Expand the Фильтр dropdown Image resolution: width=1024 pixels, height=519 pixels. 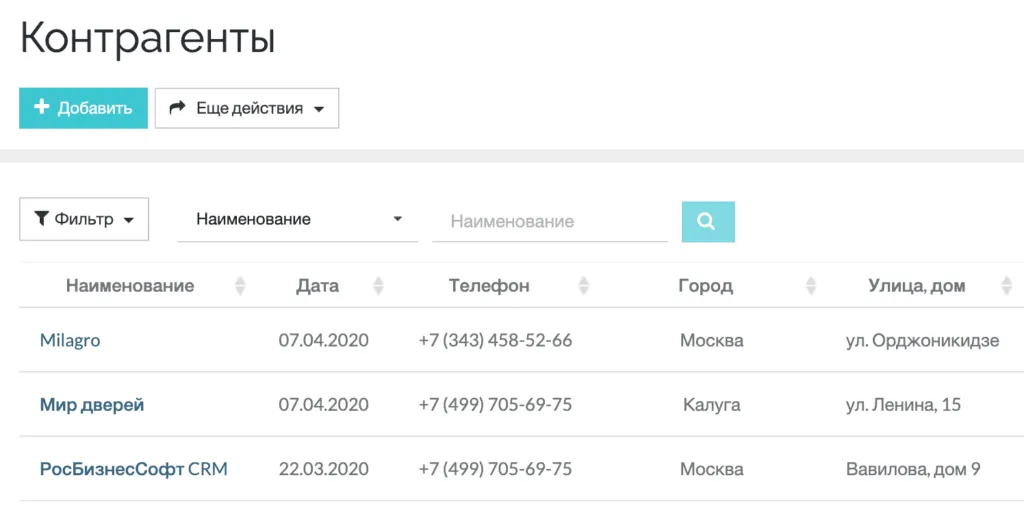pos(84,219)
